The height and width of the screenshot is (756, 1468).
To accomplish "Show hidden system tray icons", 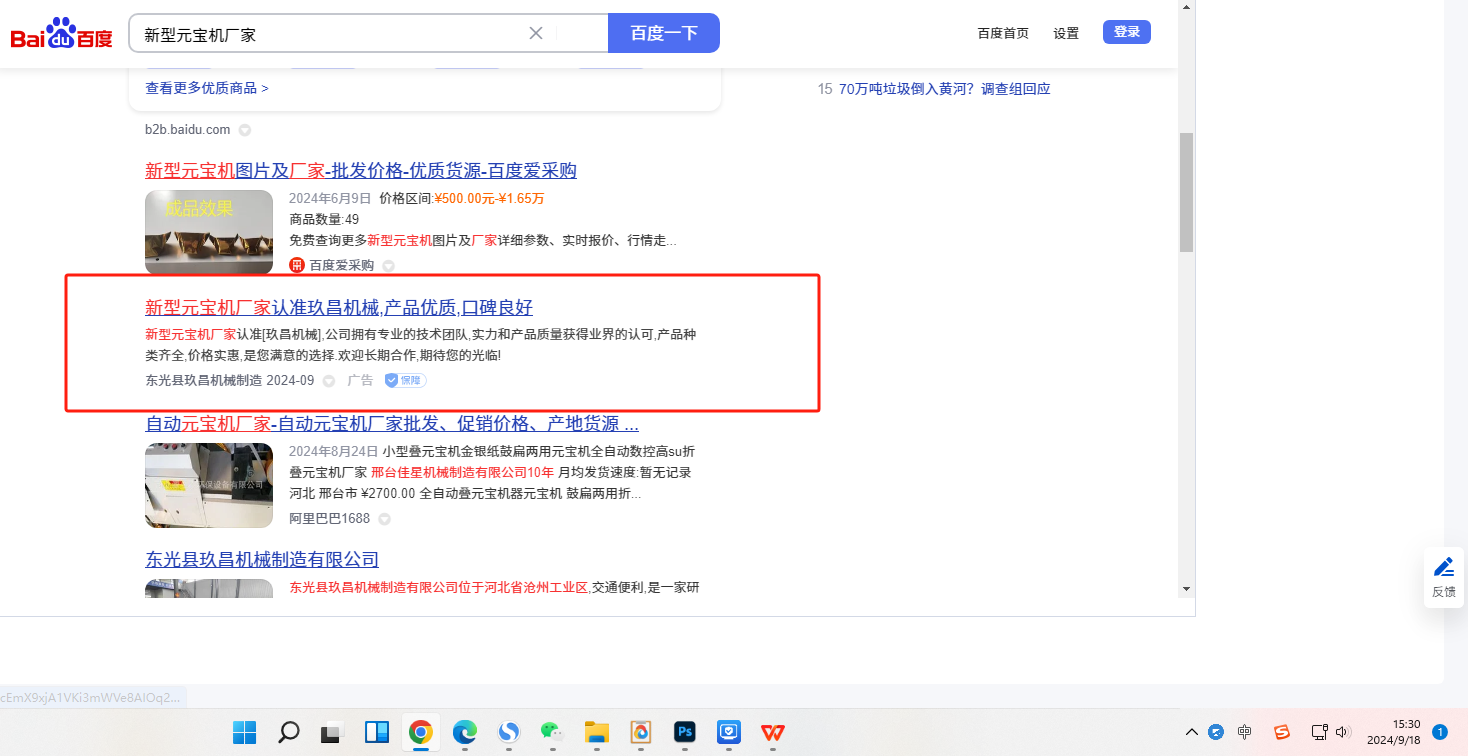I will [1191, 732].
